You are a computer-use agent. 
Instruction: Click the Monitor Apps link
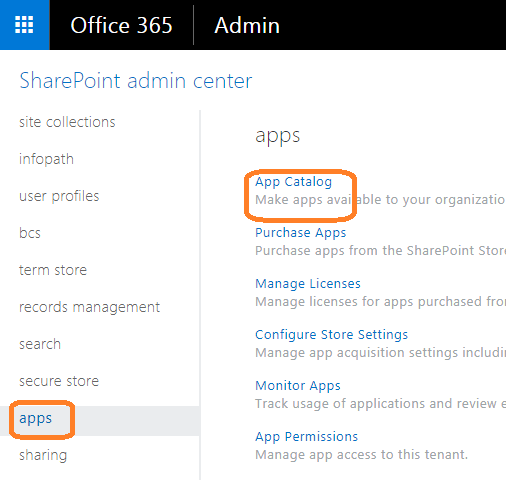coord(298,386)
